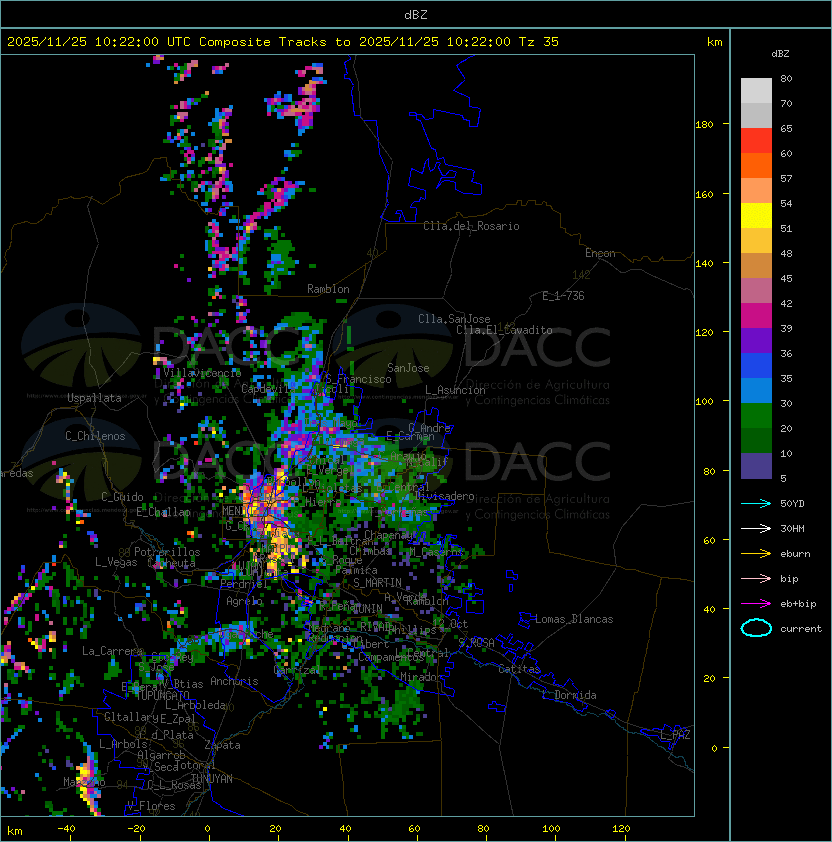Click the cyan 50YD arrow in legend

(756, 504)
